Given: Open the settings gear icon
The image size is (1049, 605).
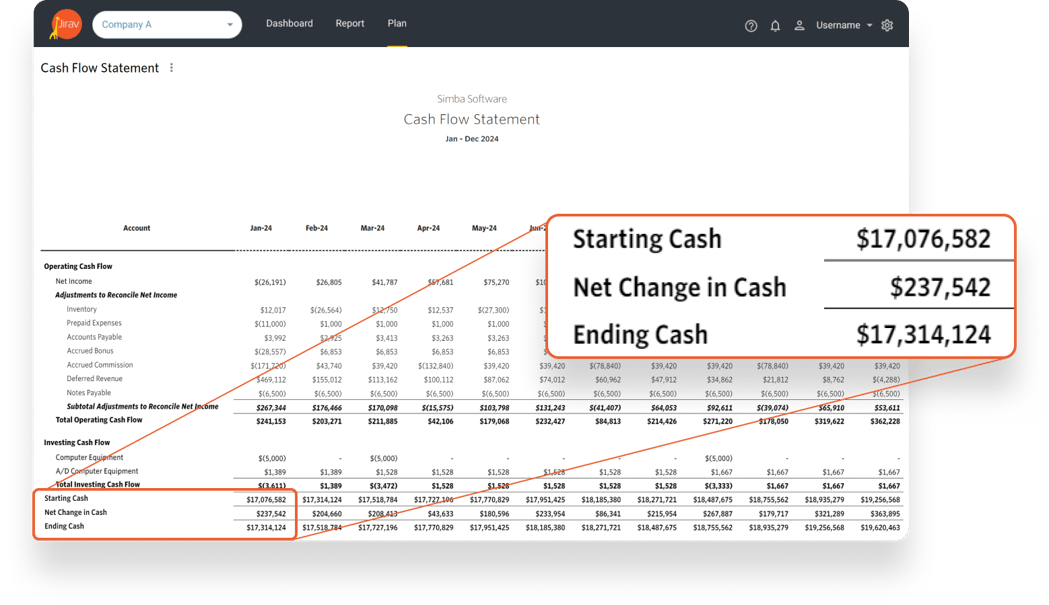Looking at the screenshot, I should pos(887,26).
